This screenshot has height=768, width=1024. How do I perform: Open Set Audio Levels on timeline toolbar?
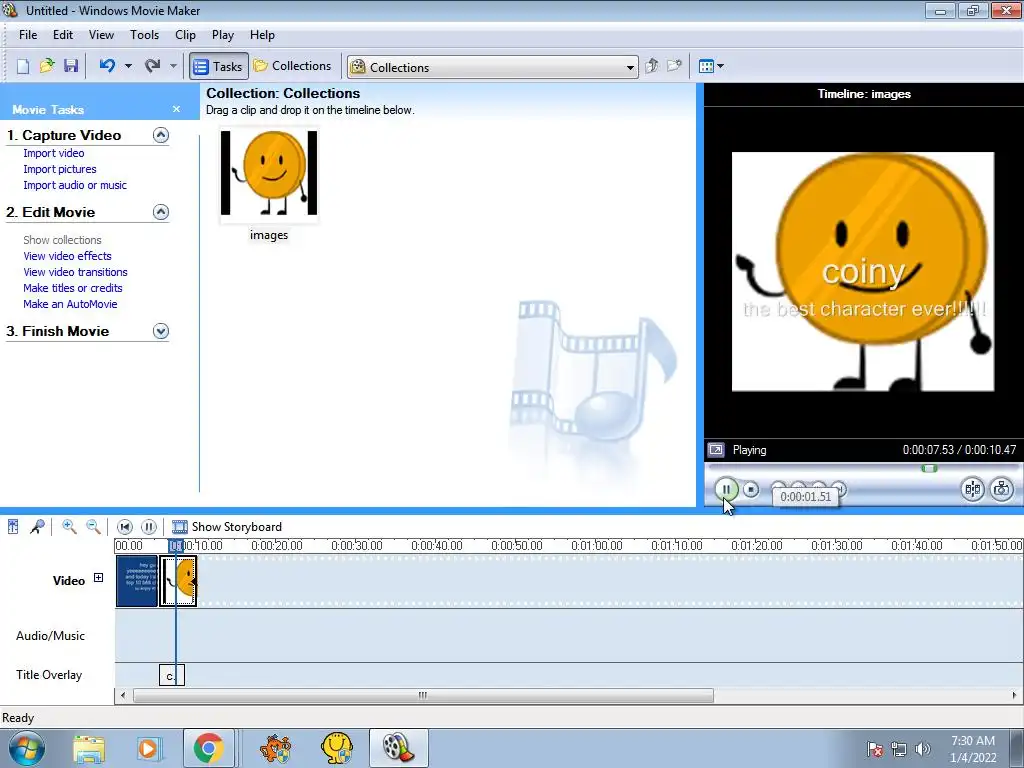13,527
